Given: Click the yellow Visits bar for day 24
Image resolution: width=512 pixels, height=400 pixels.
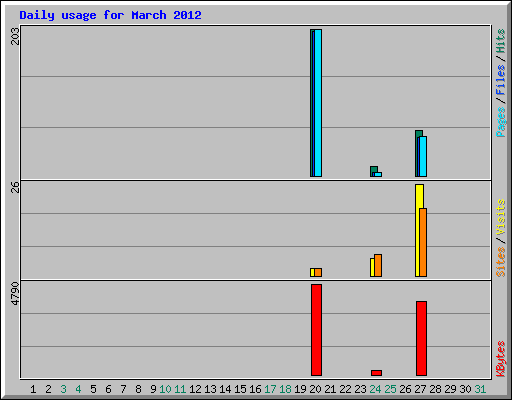Looking at the screenshot, I should coord(372,267).
